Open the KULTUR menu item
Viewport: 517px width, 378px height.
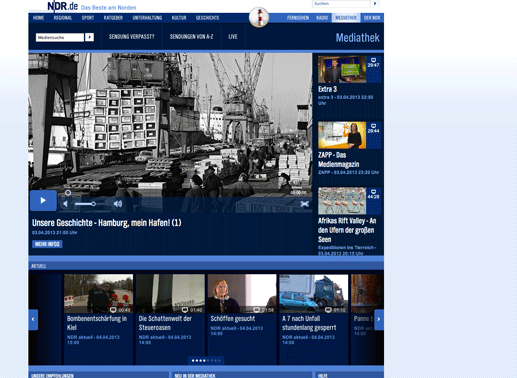(179, 18)
